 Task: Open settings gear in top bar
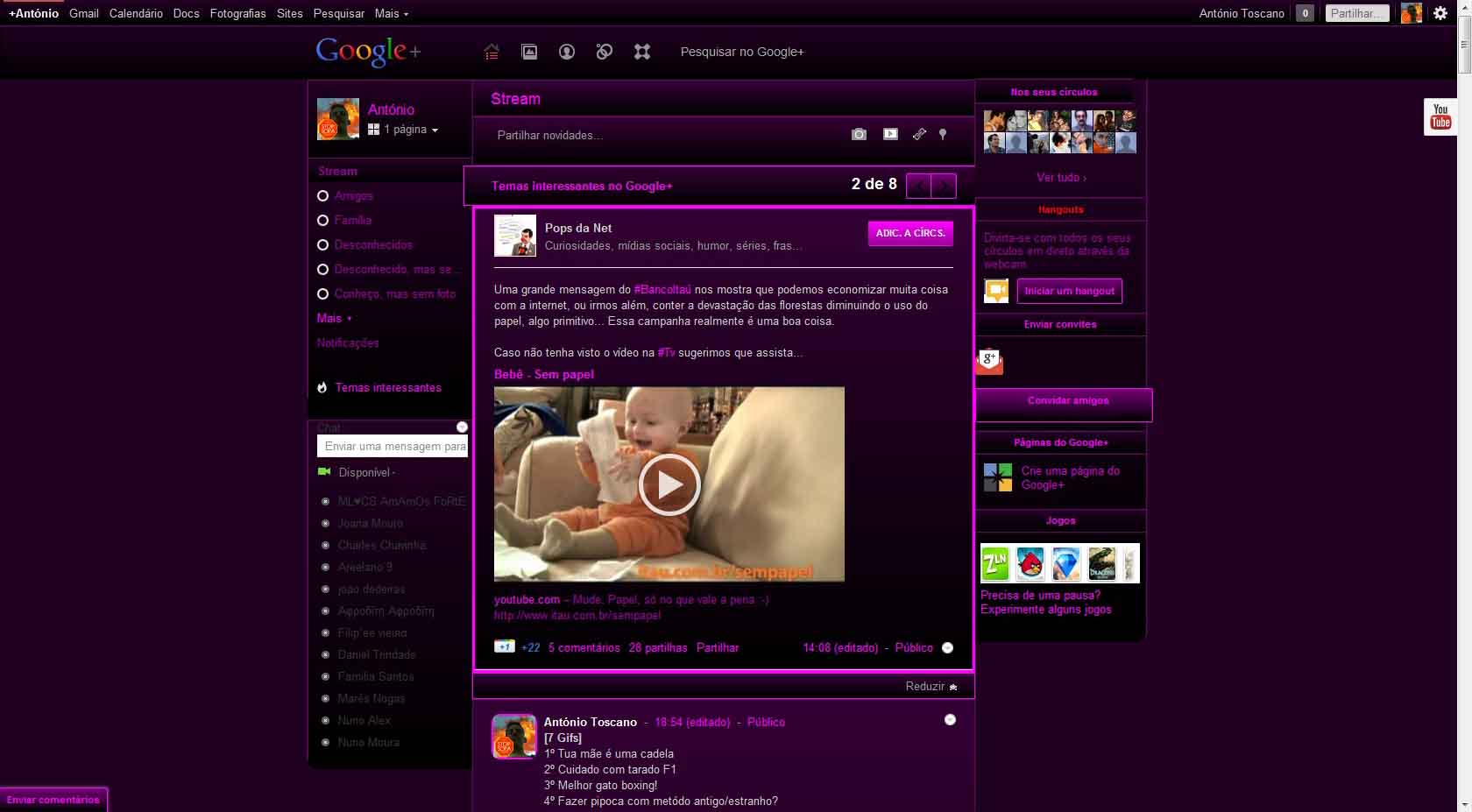[x=1440, y=13]
